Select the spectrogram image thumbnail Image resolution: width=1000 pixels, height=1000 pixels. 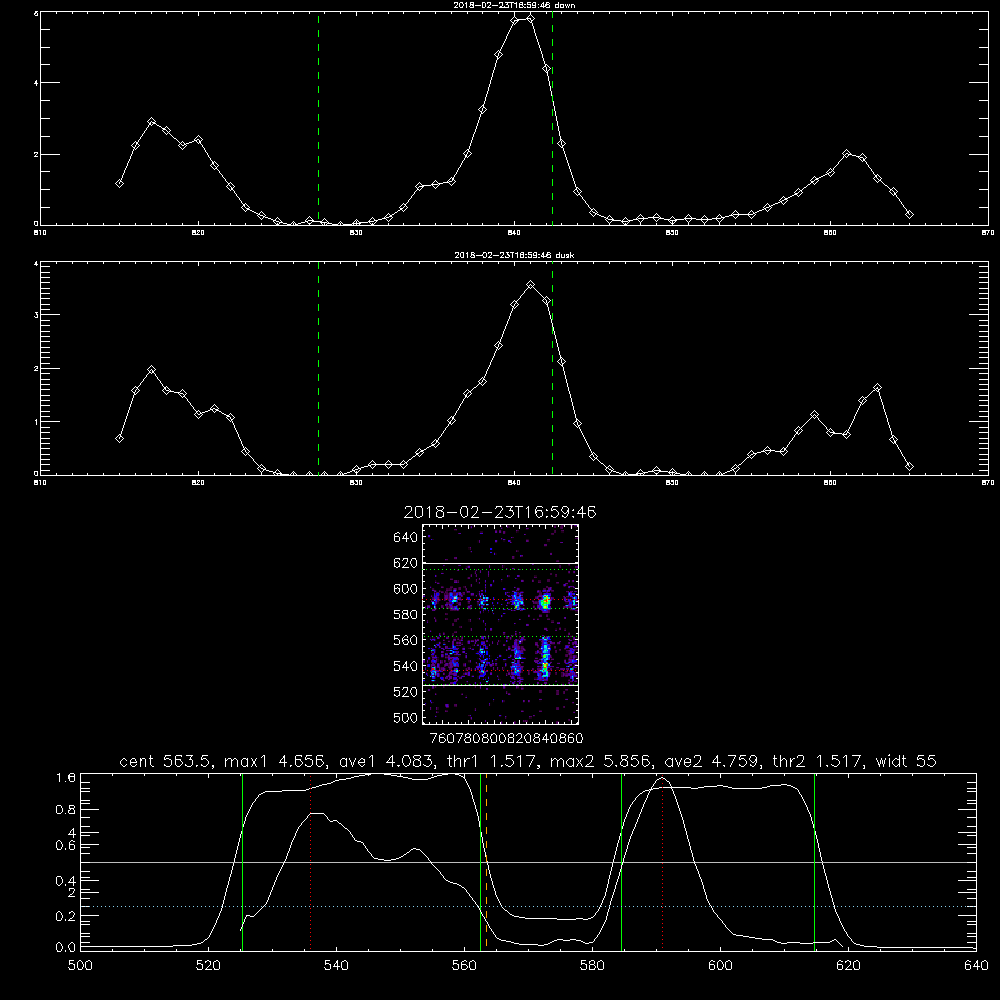[500, 624]
